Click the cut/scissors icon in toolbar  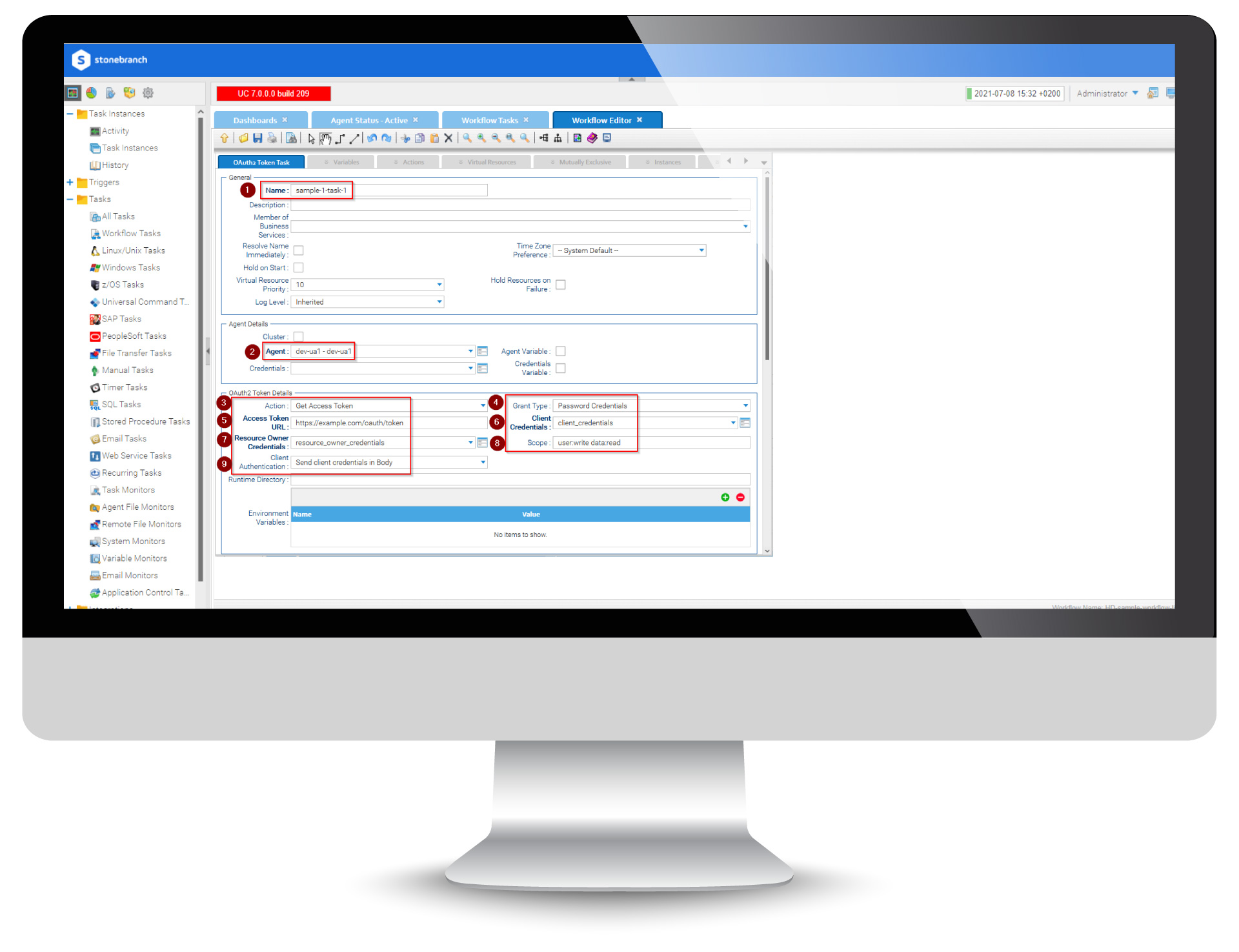pyautogui.click(x=408, y=139)
